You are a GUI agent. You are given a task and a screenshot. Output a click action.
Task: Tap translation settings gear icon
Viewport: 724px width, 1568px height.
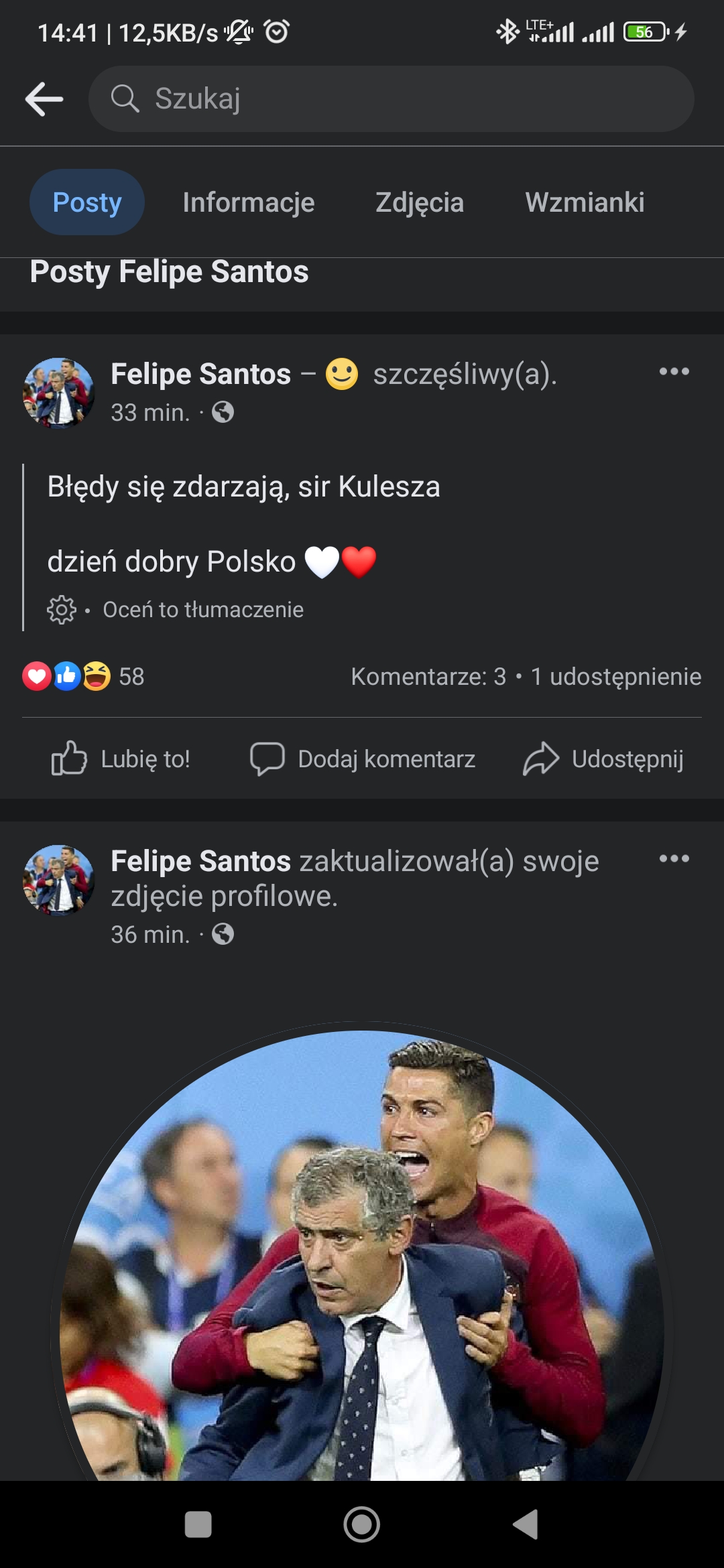[x=62, y=609]
